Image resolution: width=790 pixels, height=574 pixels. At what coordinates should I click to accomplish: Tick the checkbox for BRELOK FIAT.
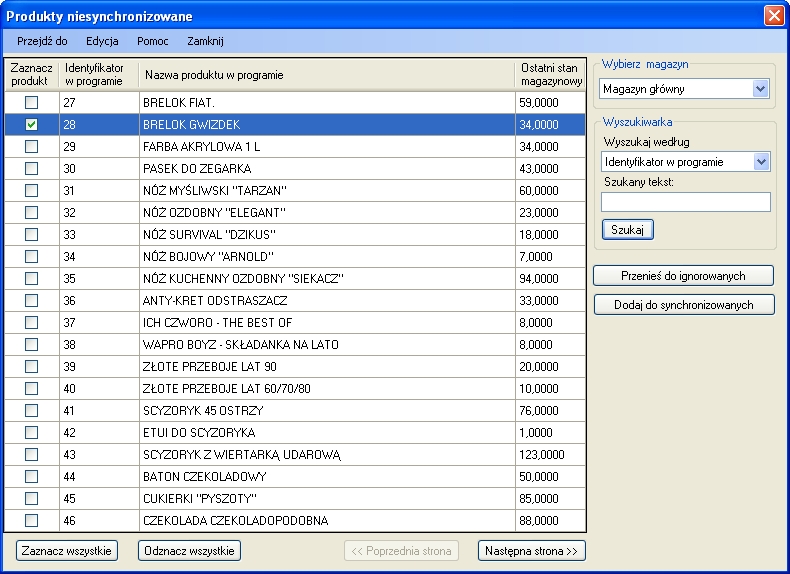pos(31,103)
